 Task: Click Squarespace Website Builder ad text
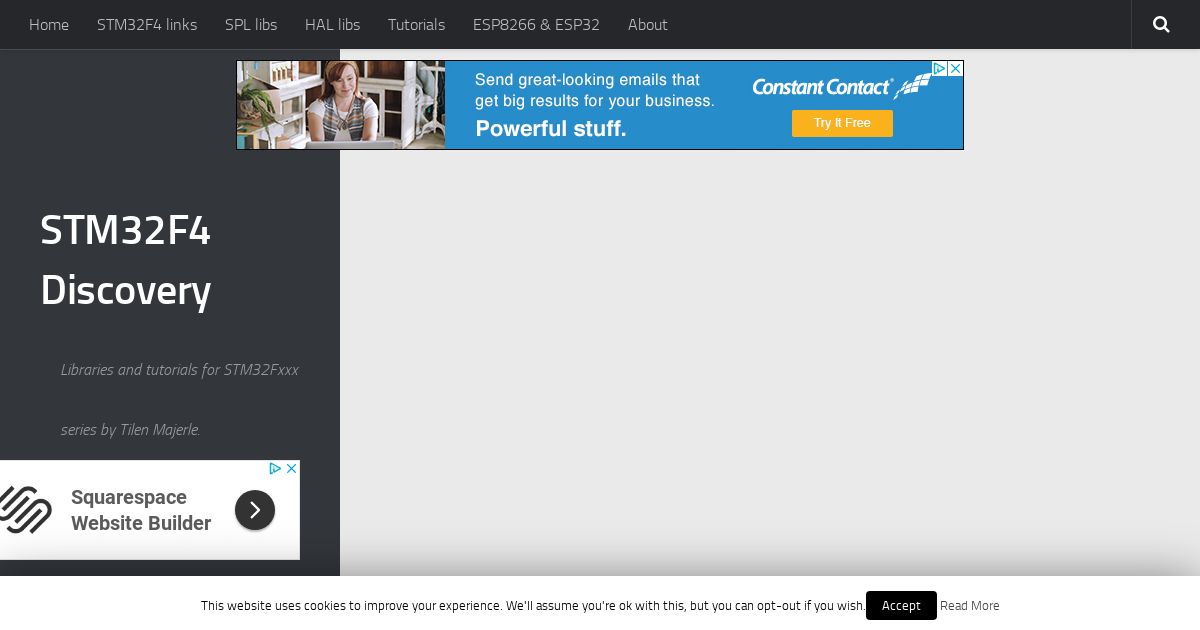click(141, 510)
